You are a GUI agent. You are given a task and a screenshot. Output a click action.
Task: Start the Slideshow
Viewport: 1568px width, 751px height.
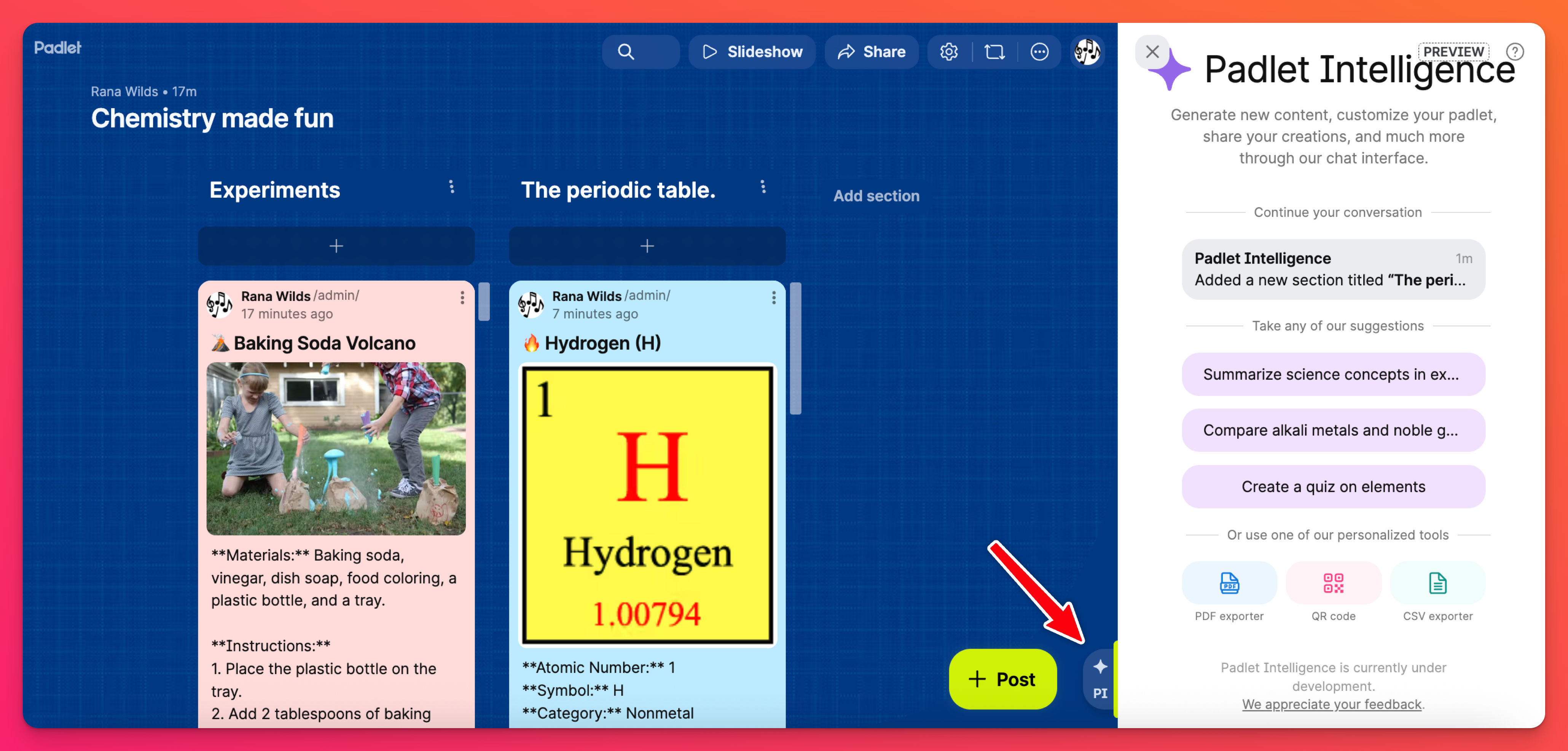[752, 52]
